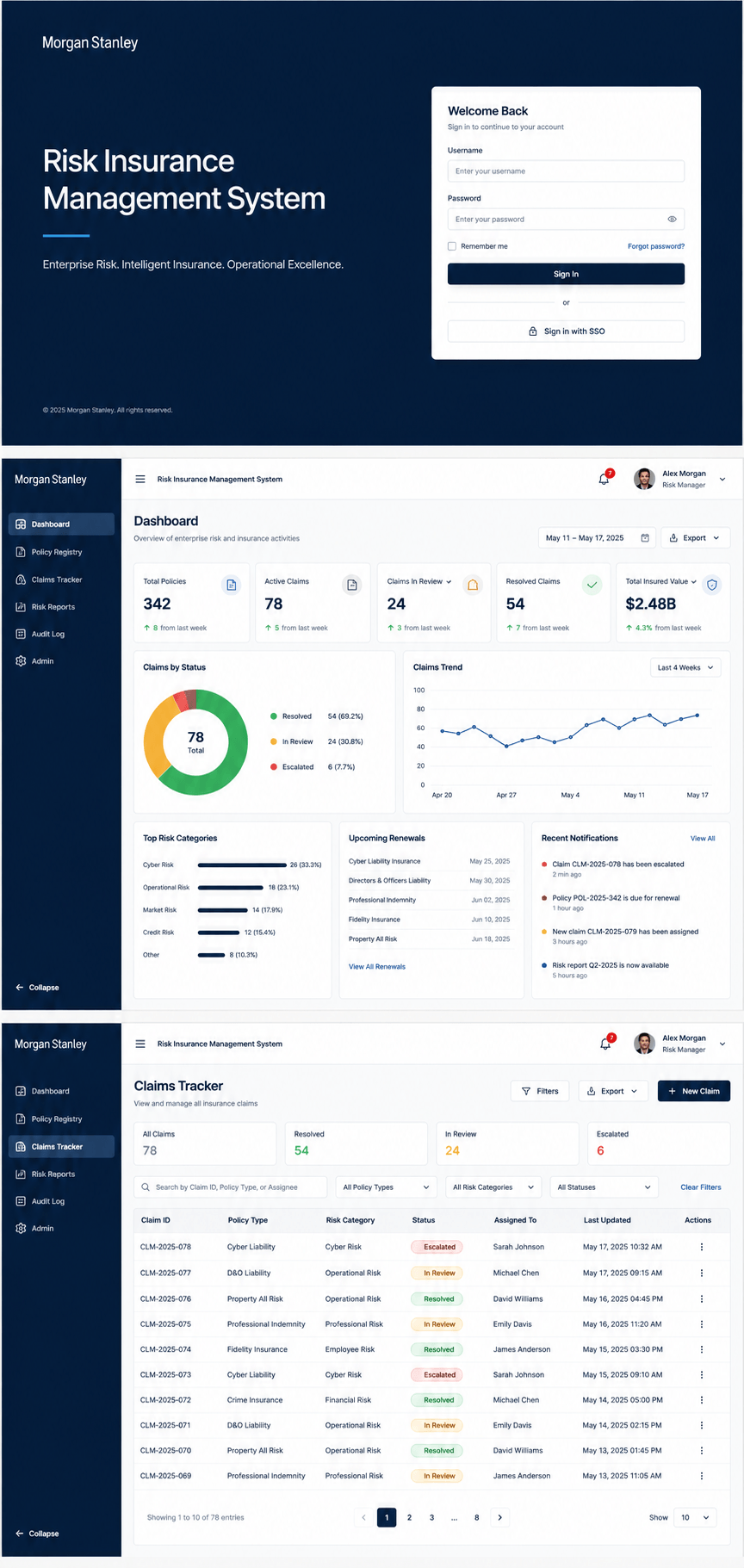
Task: Open actions menu for claim CLM-2025-076
Action: (x=702, y=1298)
